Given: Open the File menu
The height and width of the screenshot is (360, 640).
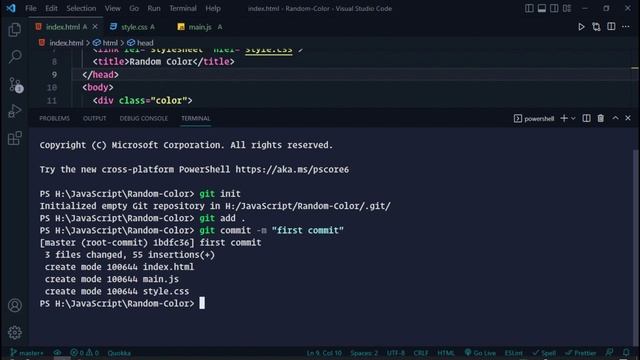Looking at the screenshot, I should tap(31, 8).
